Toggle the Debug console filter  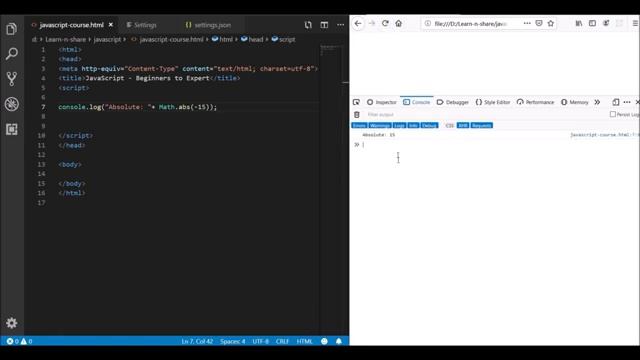(429, 125)
